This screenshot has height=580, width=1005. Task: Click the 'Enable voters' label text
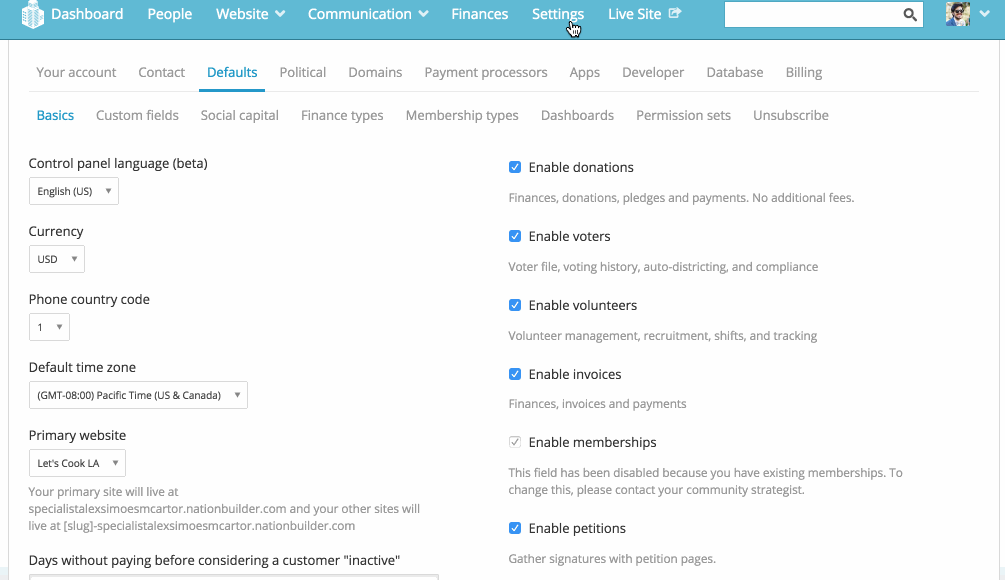pos(569,236)
